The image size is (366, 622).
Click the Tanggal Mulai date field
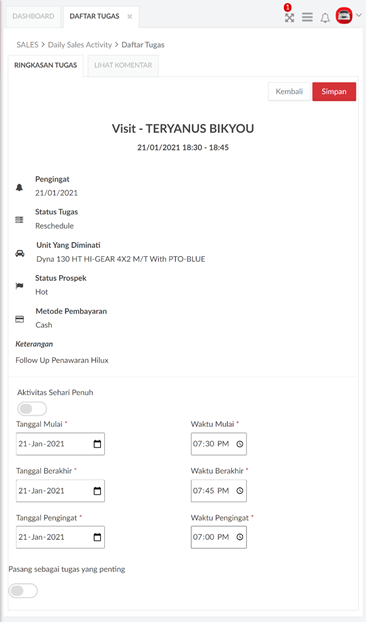pyautogui.click(x=60, y=444)
